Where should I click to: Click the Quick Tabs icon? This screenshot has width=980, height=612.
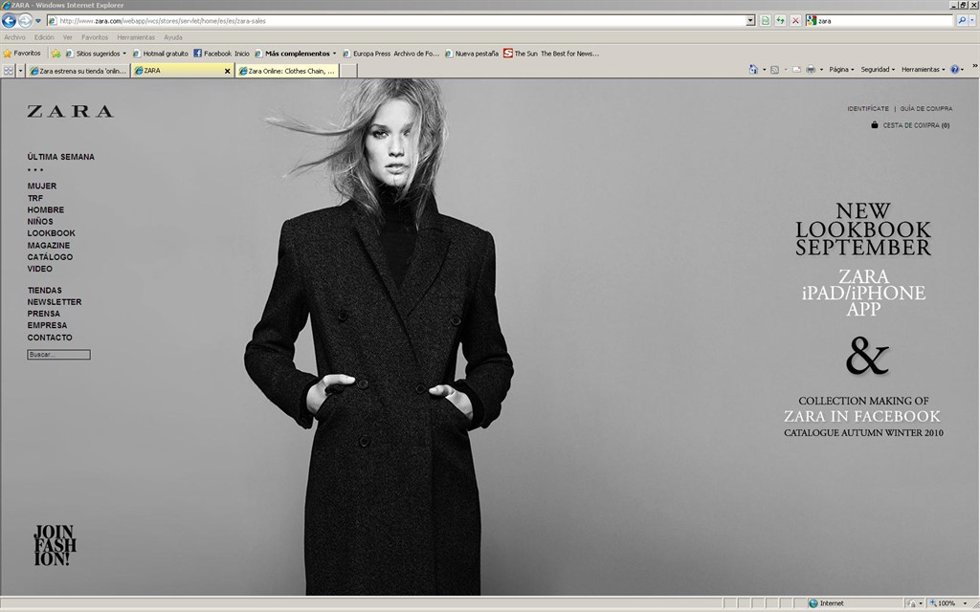tap(8, 71)
